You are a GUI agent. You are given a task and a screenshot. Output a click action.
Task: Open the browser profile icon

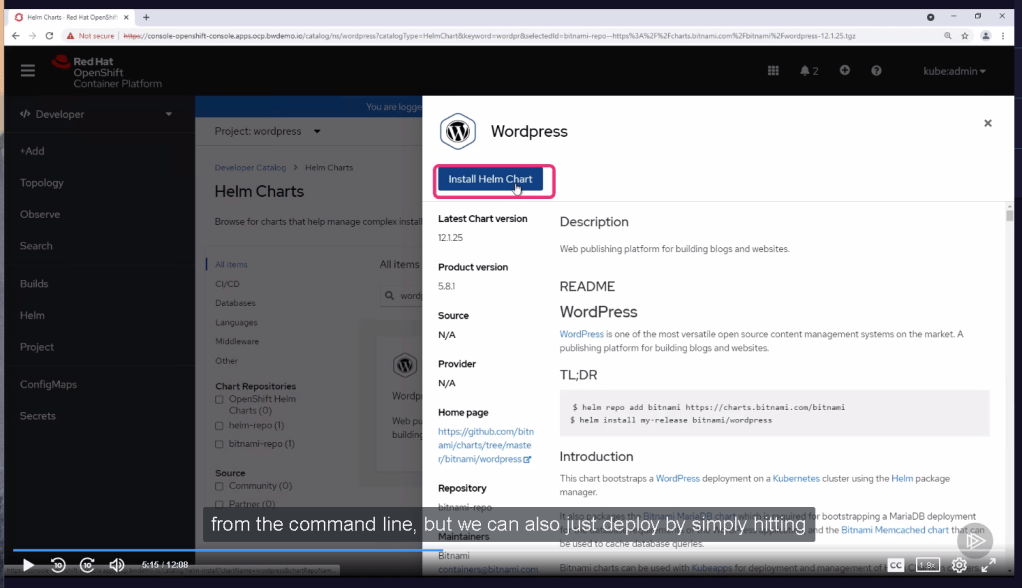pos(986,36)
